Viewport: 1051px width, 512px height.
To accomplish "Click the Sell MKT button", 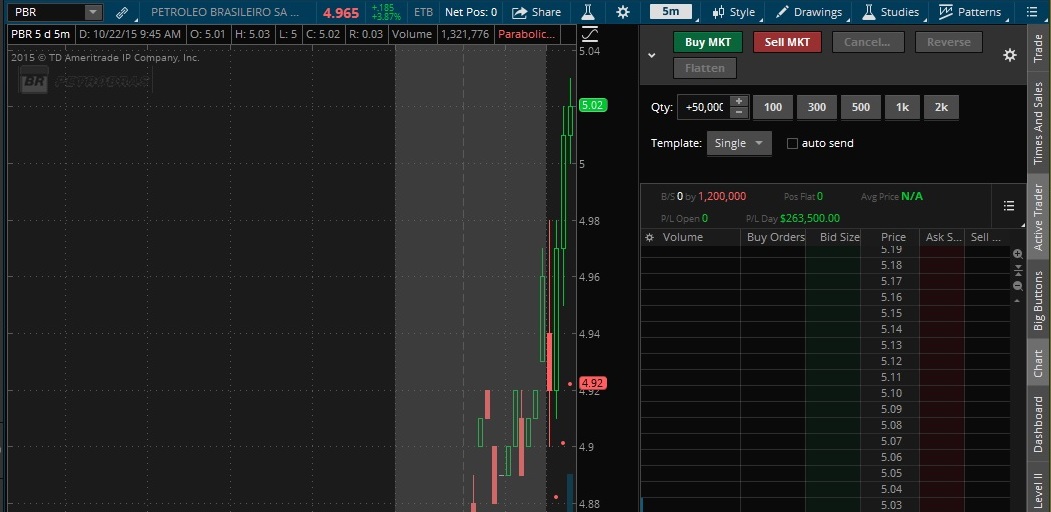I will [788, 42].
